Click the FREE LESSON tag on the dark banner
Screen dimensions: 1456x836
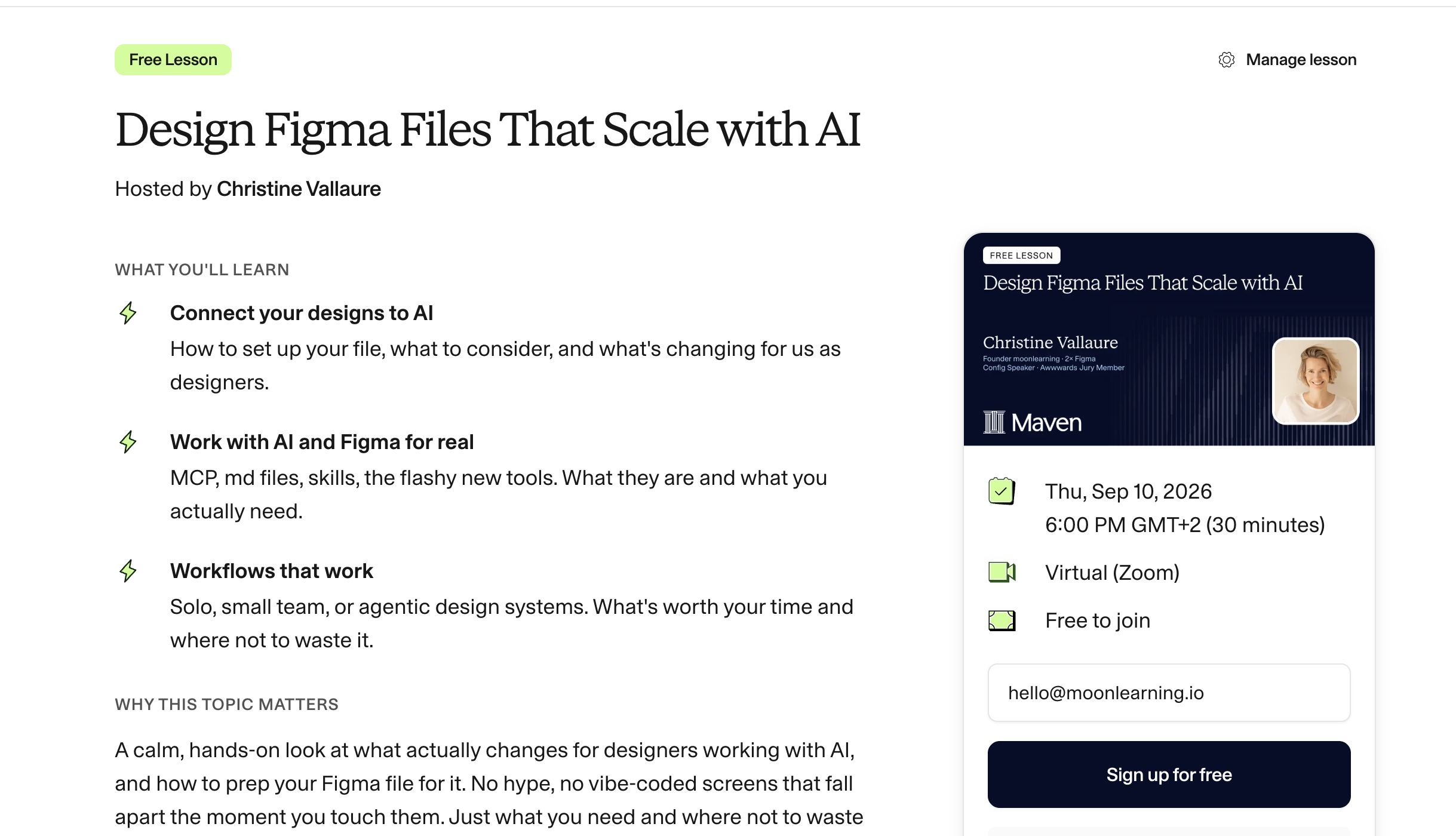coord(1021,256)
